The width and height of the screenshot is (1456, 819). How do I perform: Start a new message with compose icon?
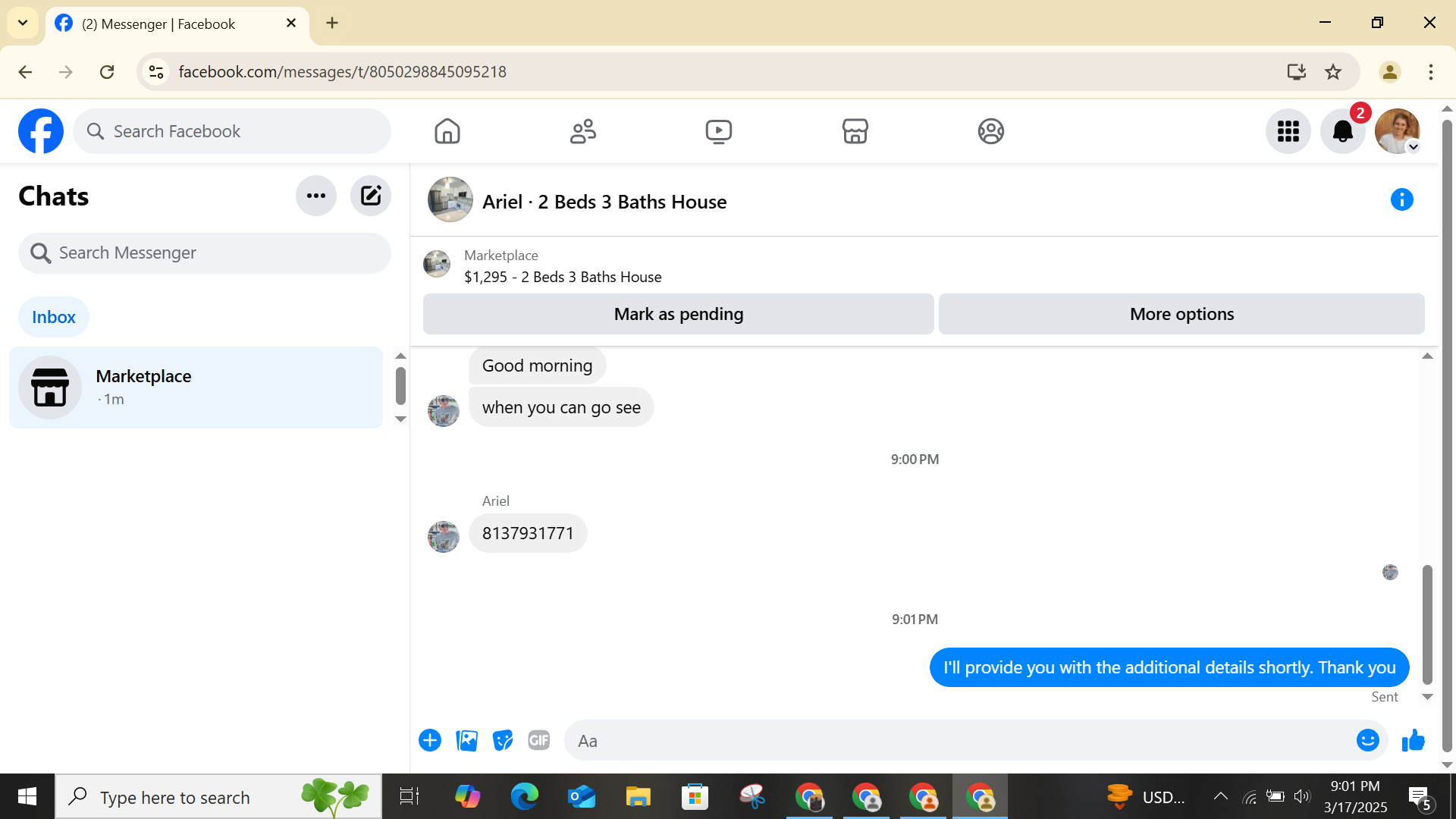point(371,196)
